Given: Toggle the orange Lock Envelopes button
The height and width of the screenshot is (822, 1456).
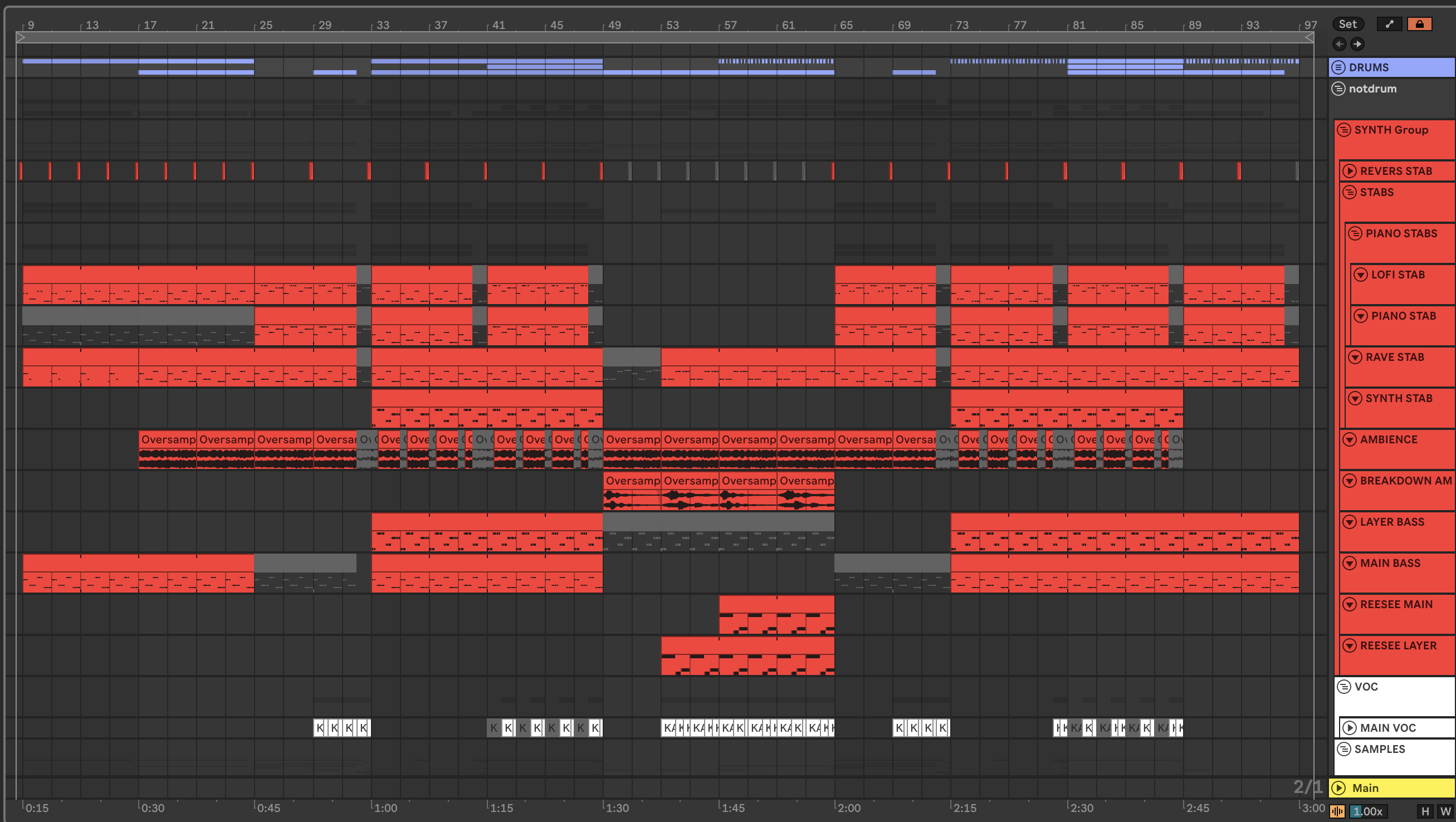Looking at the screenshot, I should pos(1419,24).
